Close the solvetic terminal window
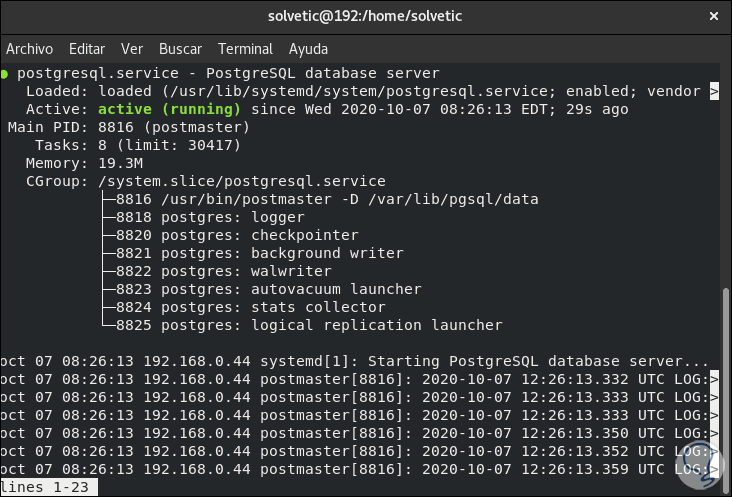Screen dimensions: 732x497 coord(712,16)
